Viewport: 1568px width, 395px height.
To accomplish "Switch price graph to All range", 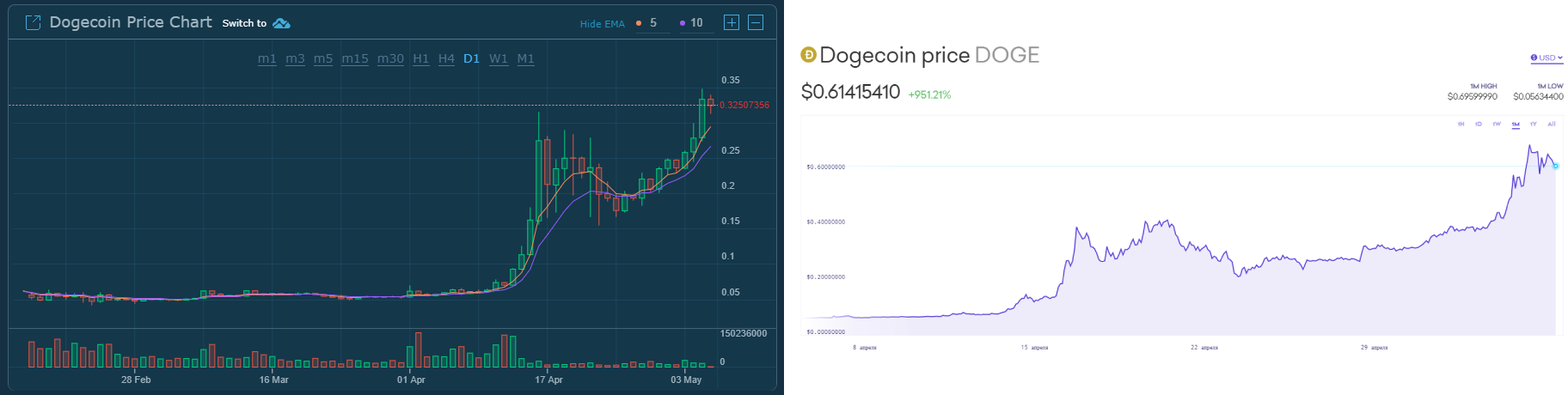I will [x=1552, y=125].
